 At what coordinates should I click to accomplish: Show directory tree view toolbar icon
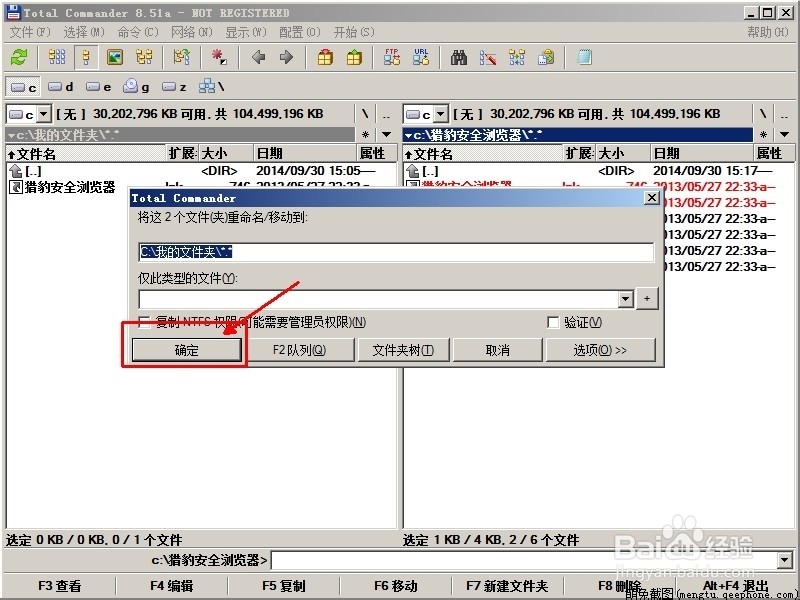[144, 57]
